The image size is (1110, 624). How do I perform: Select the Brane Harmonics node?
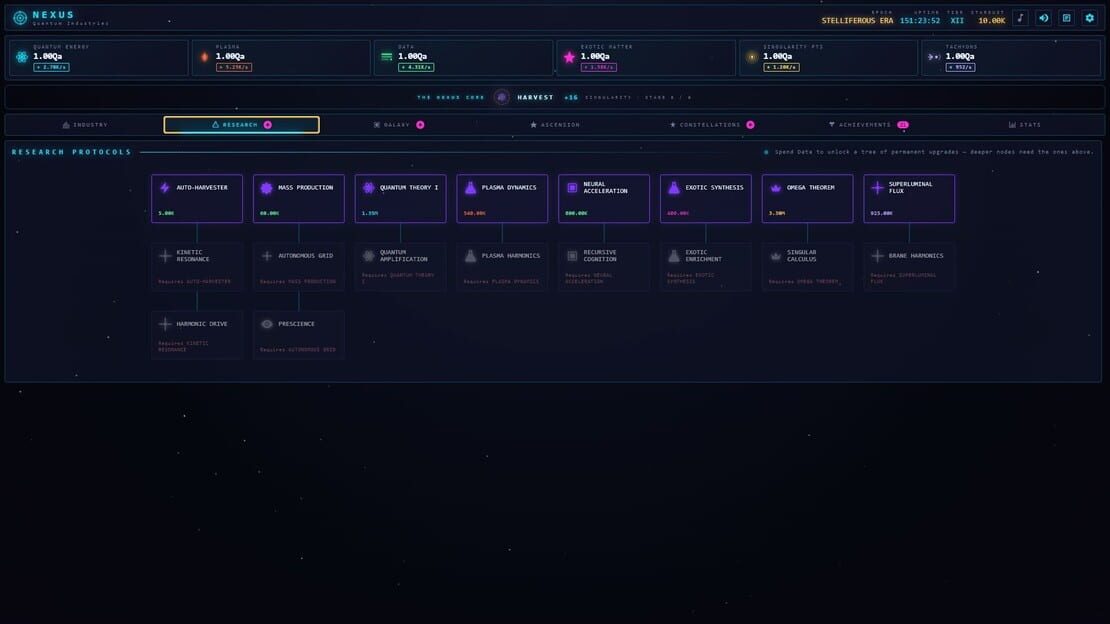[909, 267]
